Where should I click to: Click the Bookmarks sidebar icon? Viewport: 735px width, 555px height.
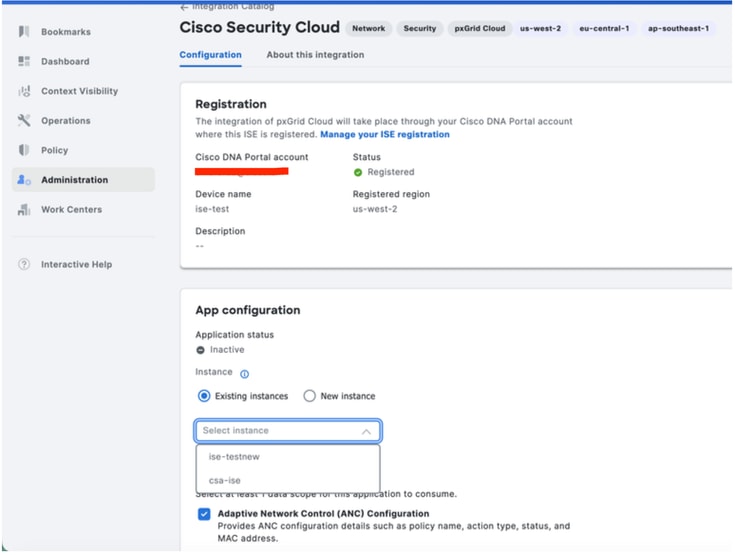pos(24,31)
